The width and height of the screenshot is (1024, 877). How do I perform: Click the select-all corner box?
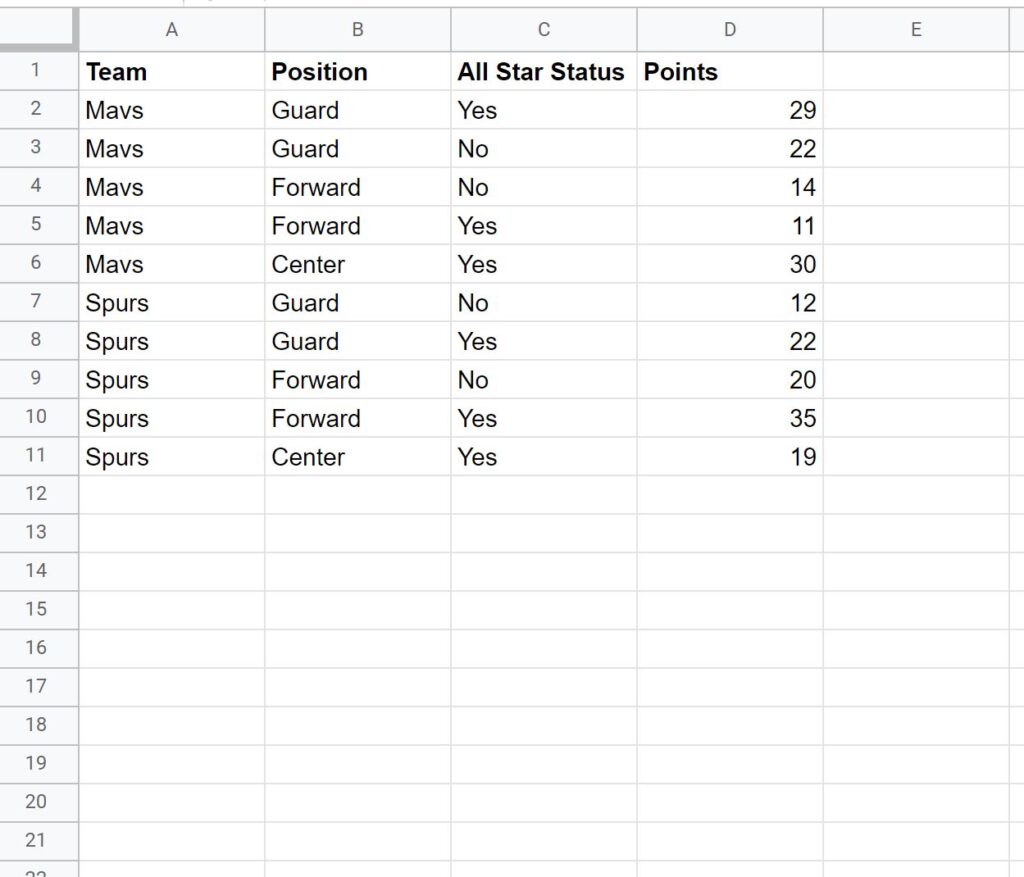[x=39, y=30]
